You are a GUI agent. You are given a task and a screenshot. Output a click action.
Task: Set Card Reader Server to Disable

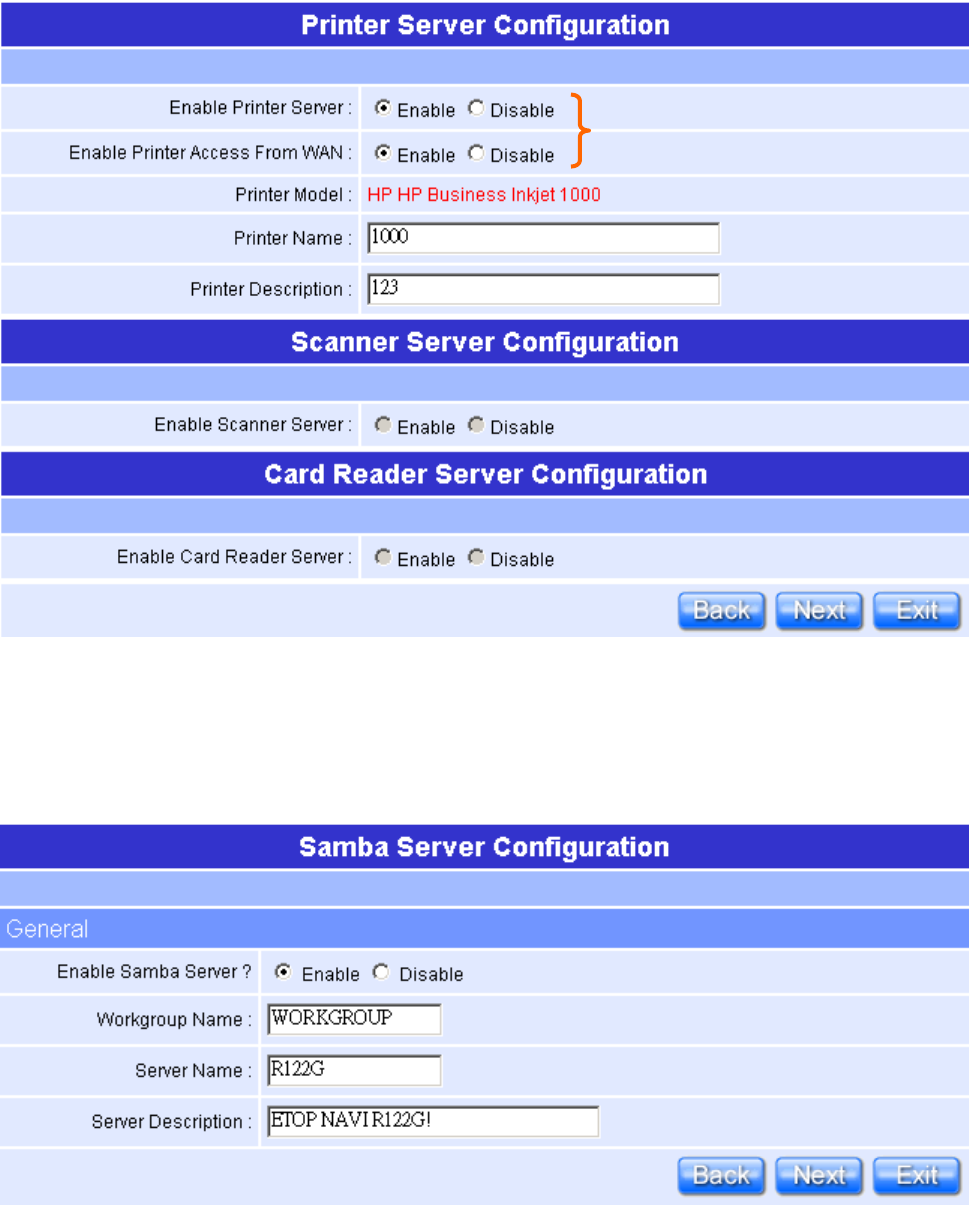coord(476,557)
